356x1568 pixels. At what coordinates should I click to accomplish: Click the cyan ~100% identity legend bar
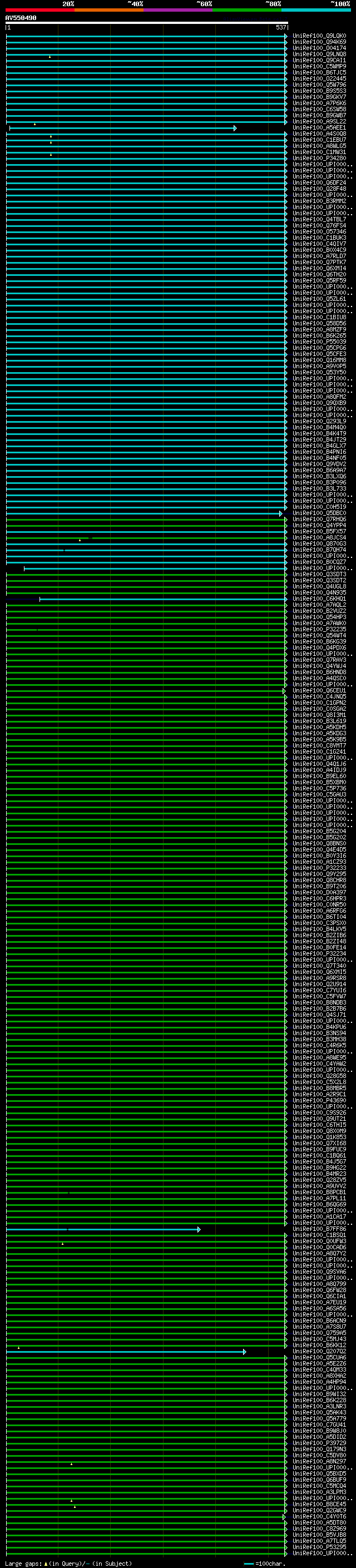click(316, 10)
